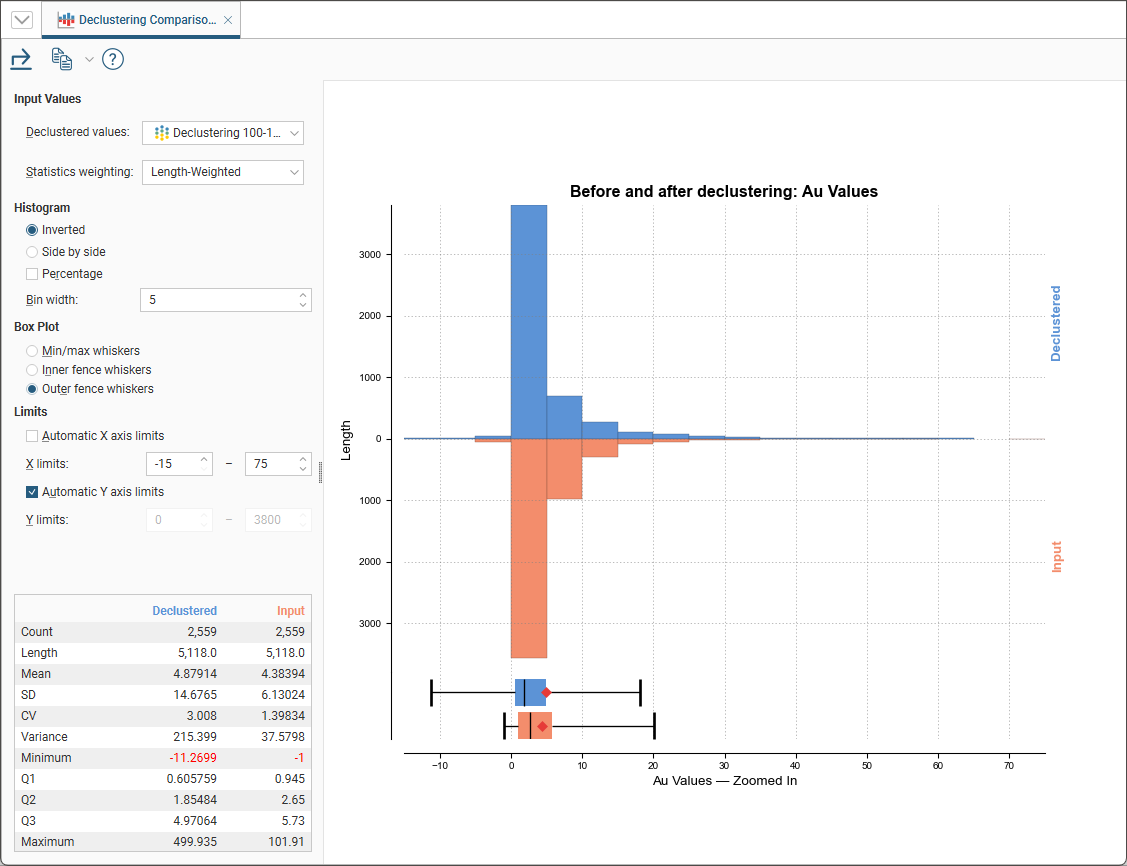
Task: Open the tab list chevron button
Action: (21, 20)
